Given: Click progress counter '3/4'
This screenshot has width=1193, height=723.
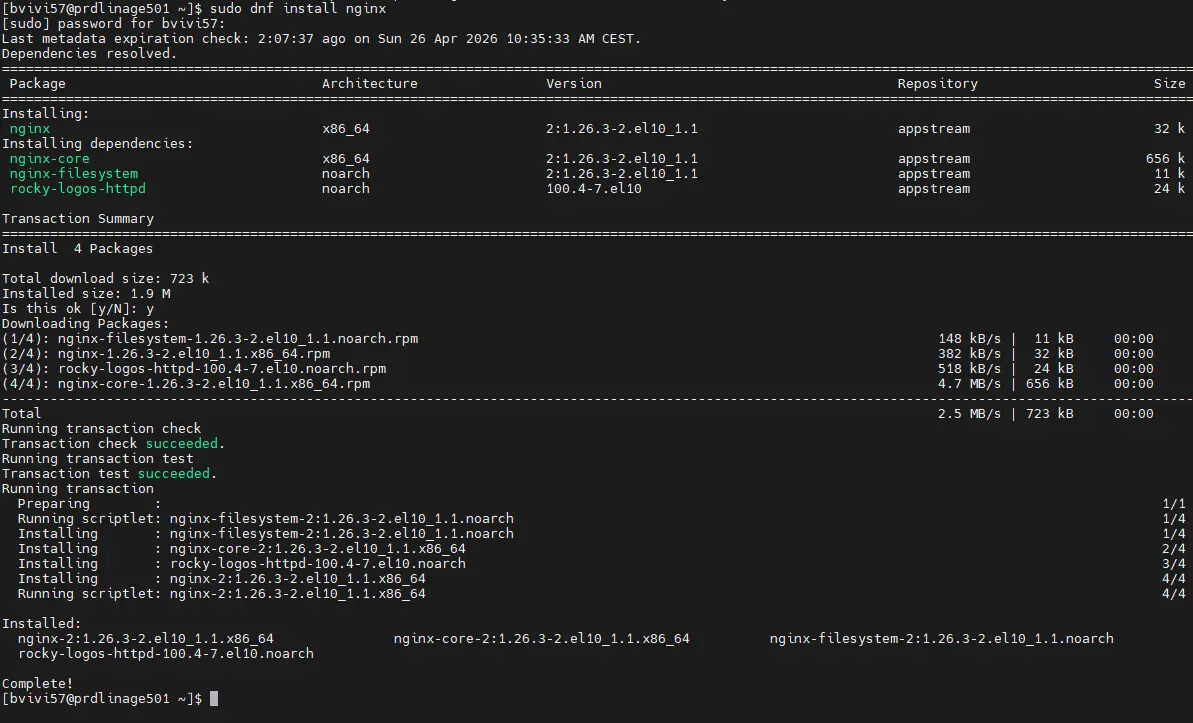Looking at the screenshot, I should (1174, 564).
